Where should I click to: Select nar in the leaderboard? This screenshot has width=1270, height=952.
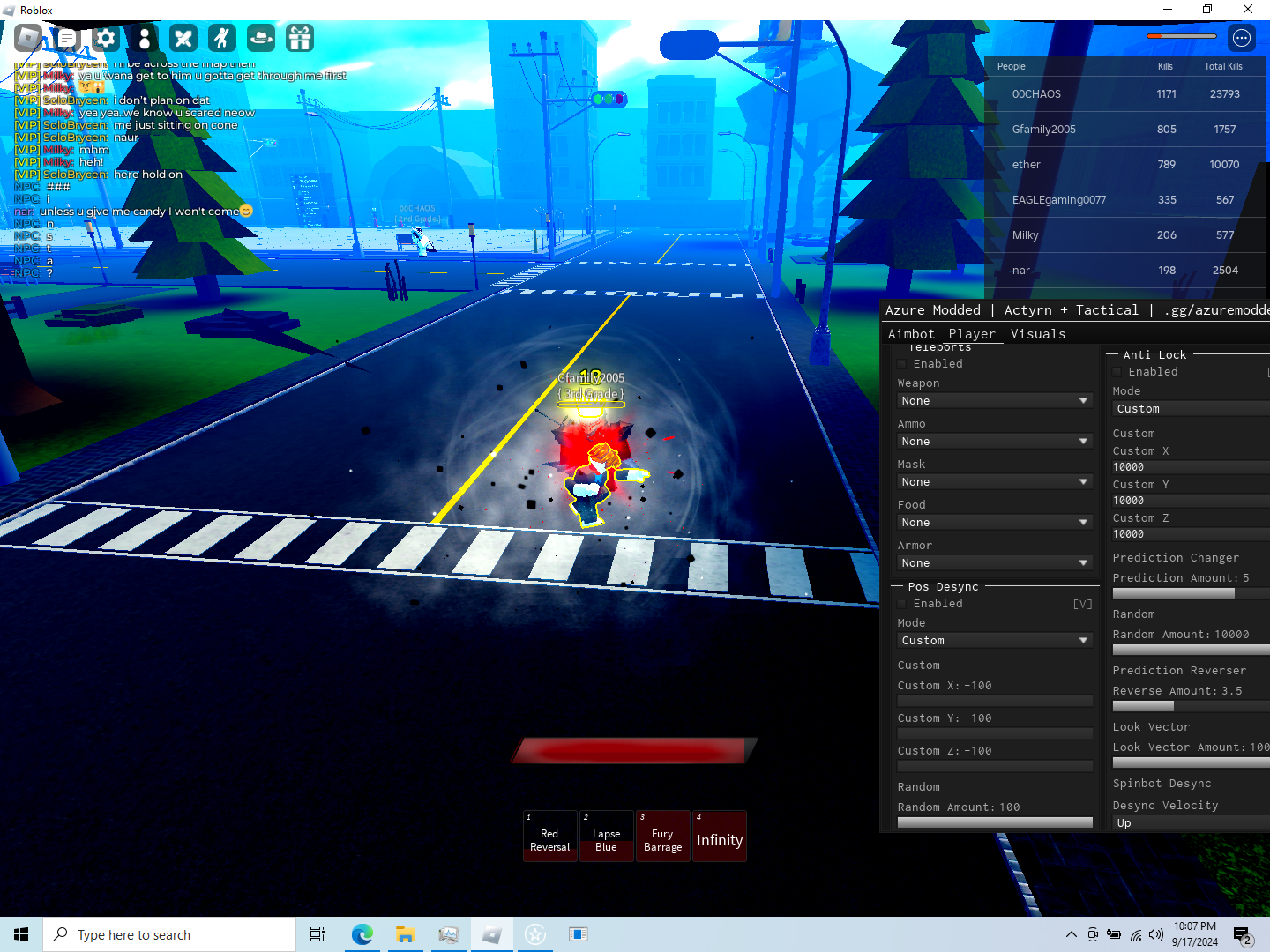pyautogui.click(x=1125, y=271)
